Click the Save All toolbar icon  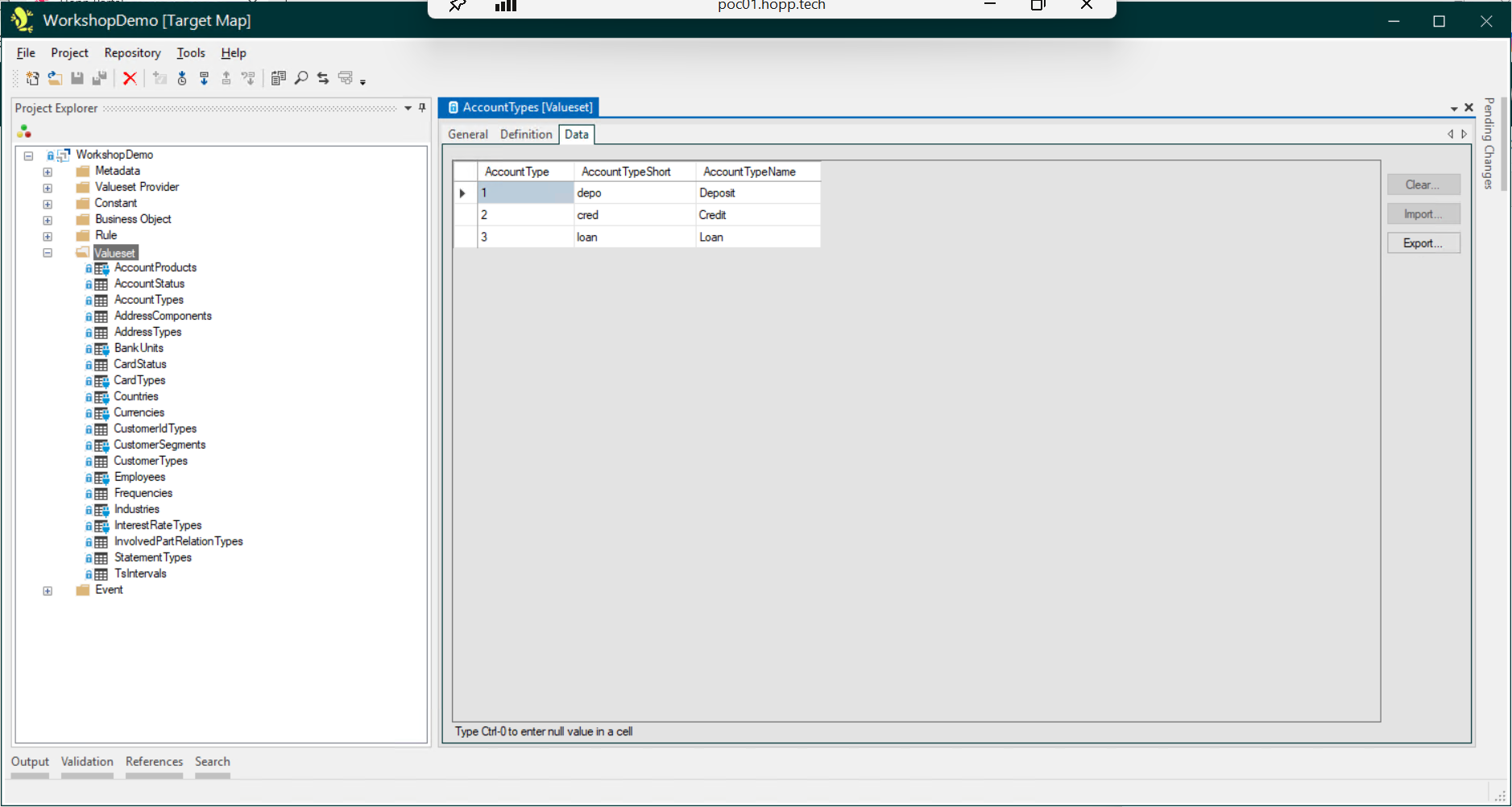(100, 78)
